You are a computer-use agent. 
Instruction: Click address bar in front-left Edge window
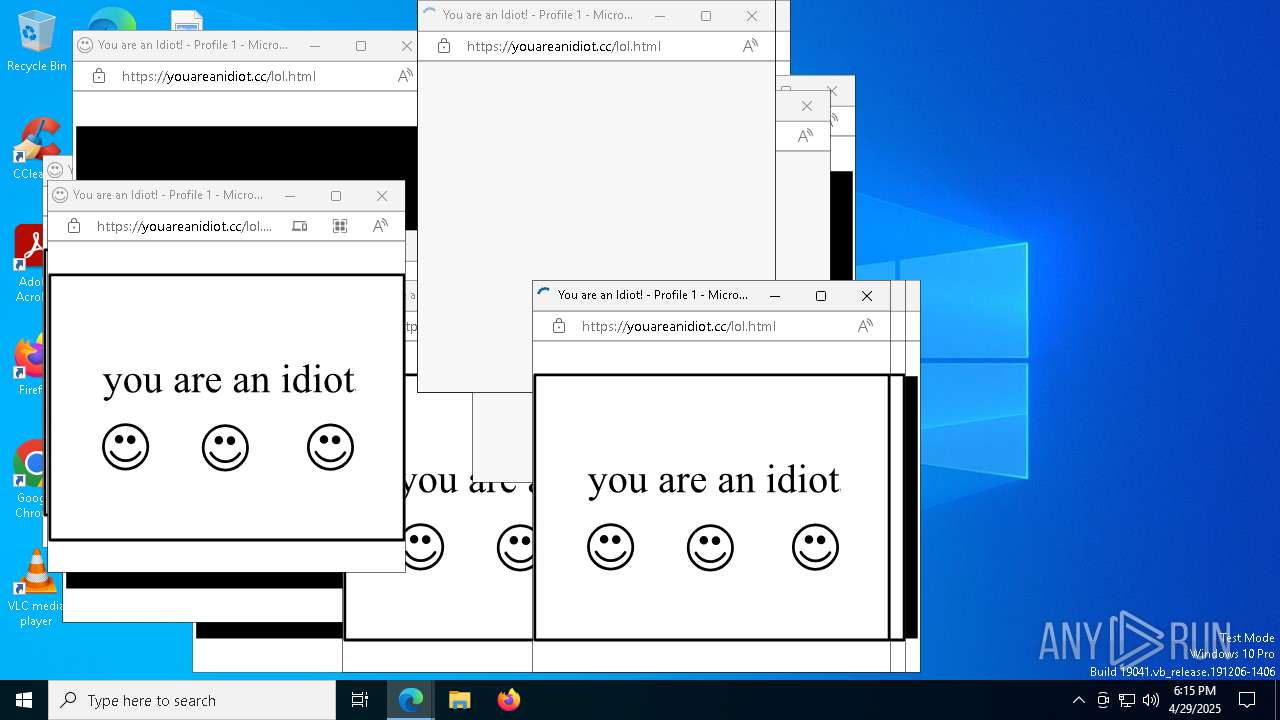coord(184,226)
